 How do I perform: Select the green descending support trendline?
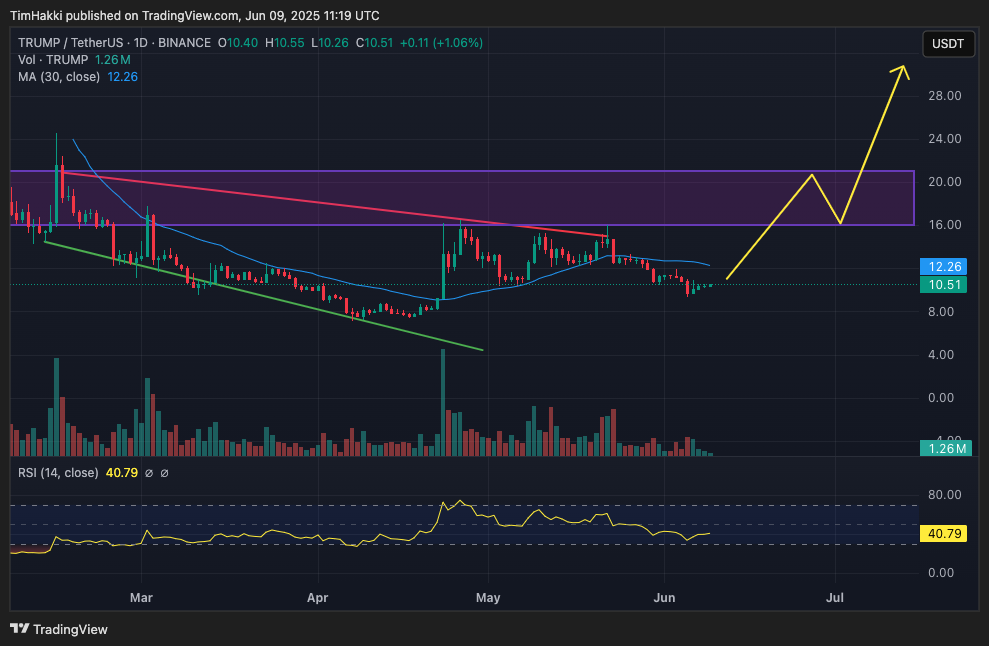[264, 295]
